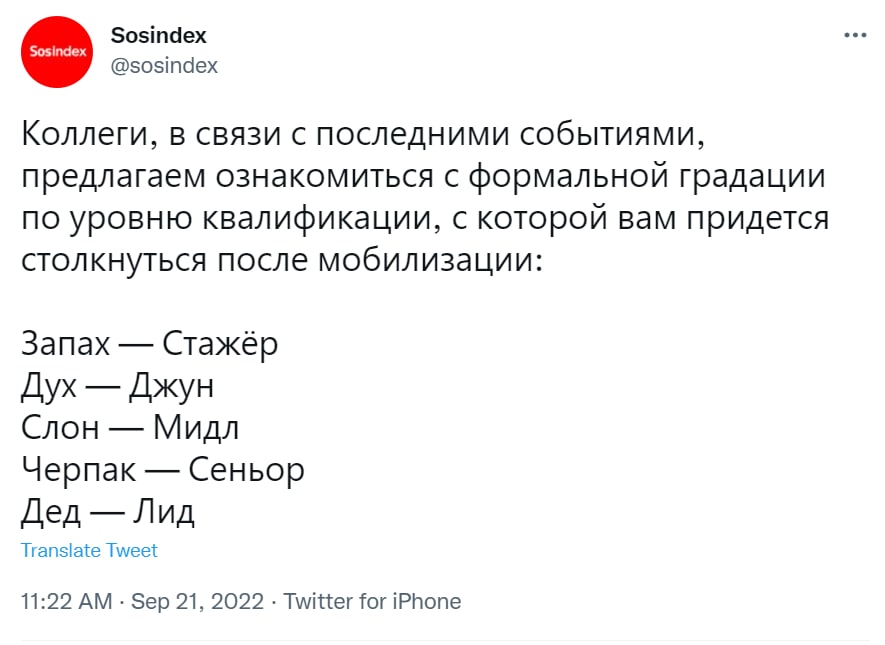Click the line "Слон — Мидл"
The height and width of the screenshot is (645, 885).
(x=130, y=428)
